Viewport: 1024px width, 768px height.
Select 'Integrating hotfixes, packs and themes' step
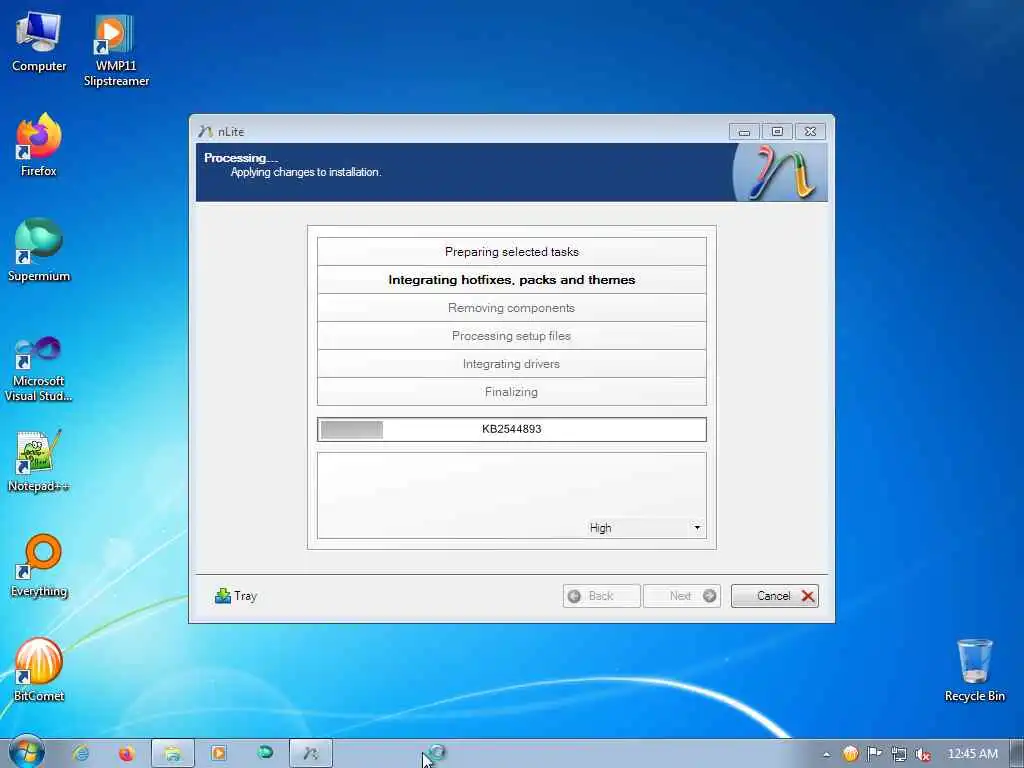pyautogui.click(x=511, y=280)
